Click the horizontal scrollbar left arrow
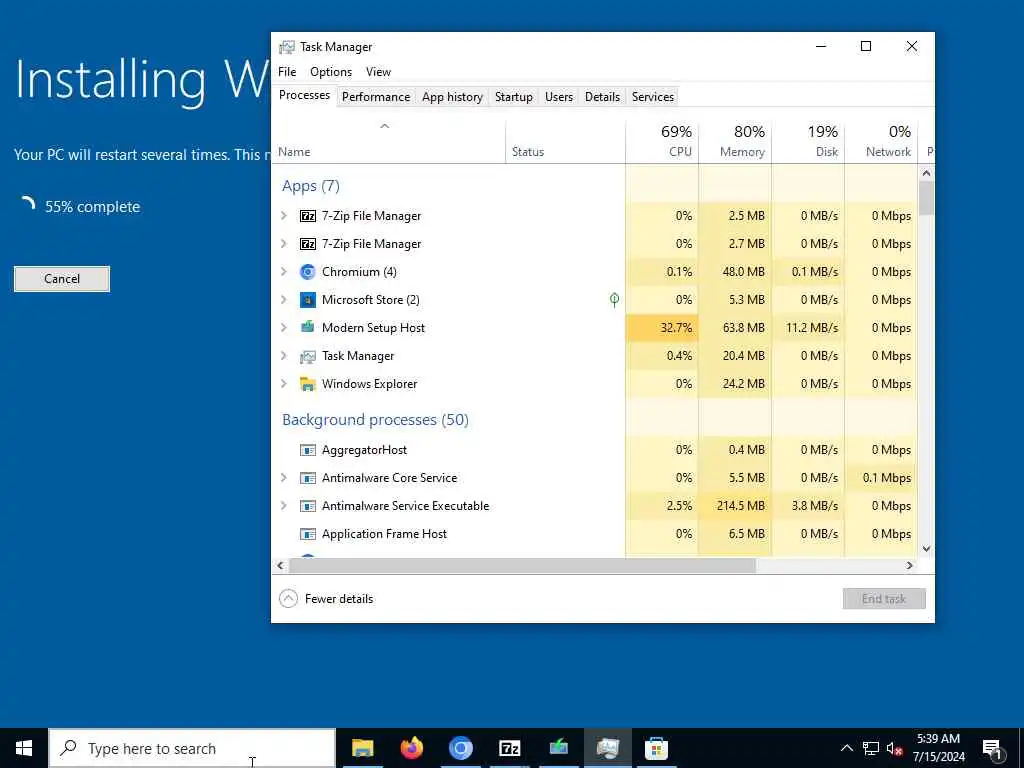This screenshot has height=768, width=1024. (x=280, y=566)
